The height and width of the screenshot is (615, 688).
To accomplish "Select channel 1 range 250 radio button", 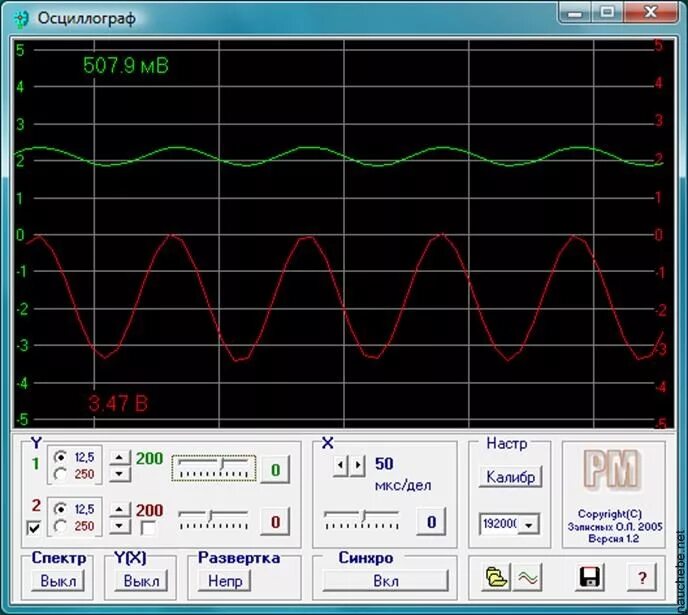I will coord(60,474).
